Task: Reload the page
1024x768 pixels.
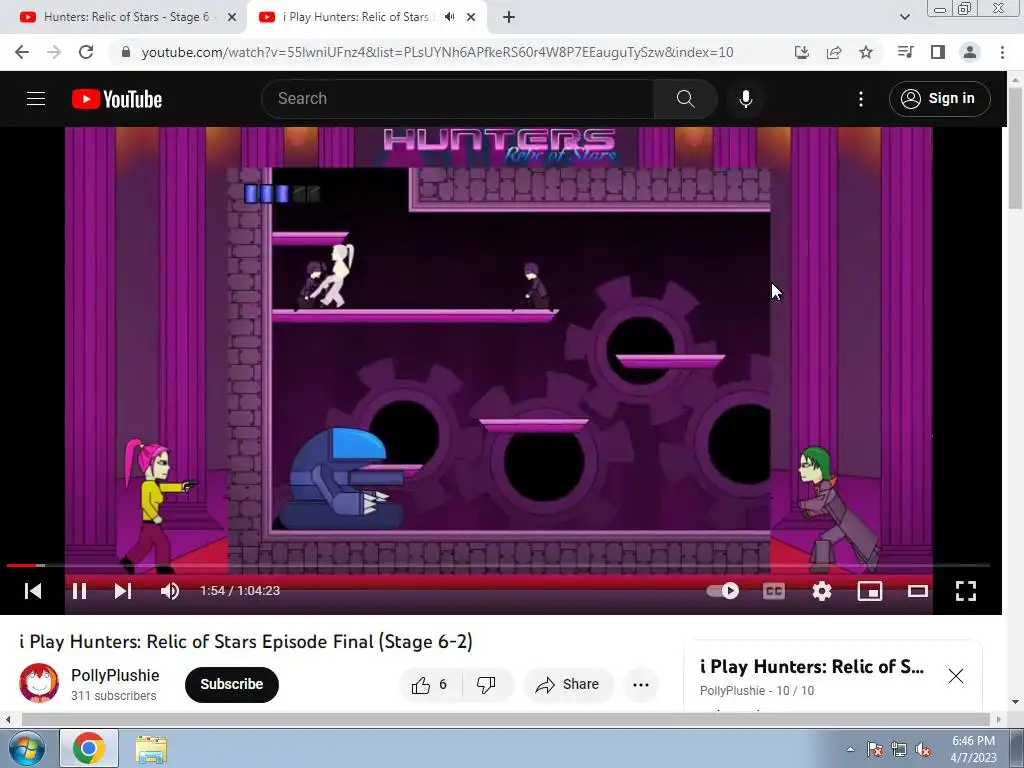Action: [x=86, y=52]
